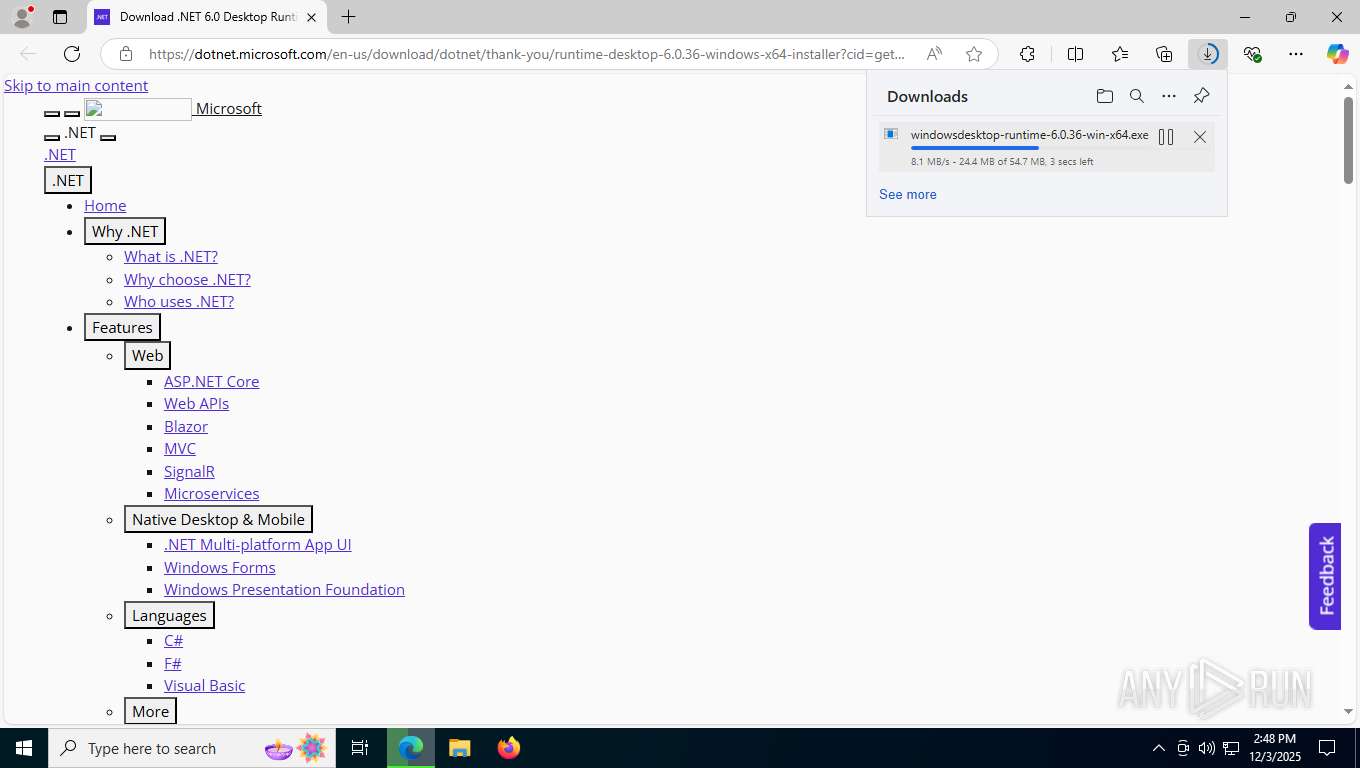Cancel the windowsdesktop-runtime download
This screenshot has width=1360, height=768.
pyautogui.click(x=1199, y=137)
